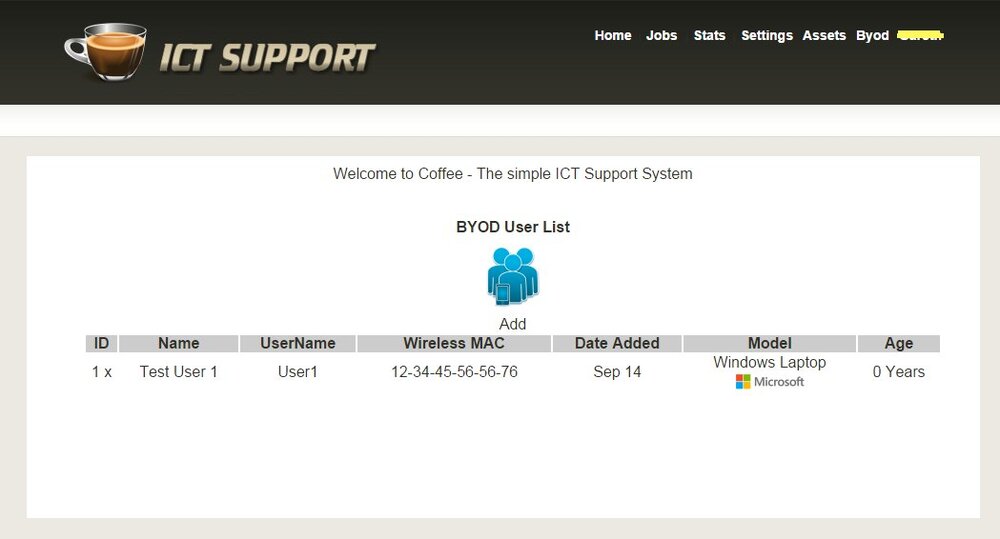Open the Home menu item
The image size is (1000, 539).
pos(613,36)
